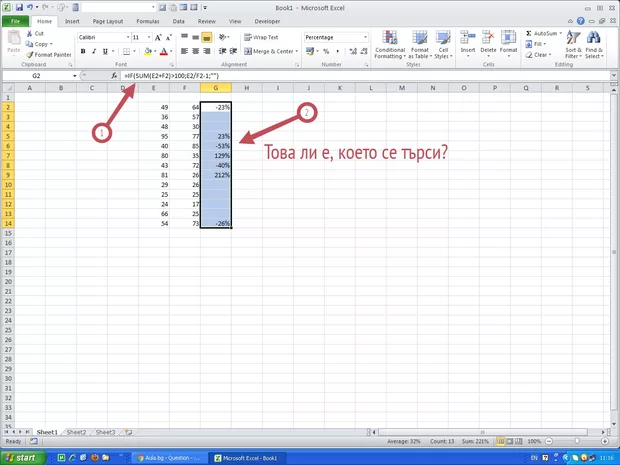Open Cell Styles gallery
This screenshot has height=465, width=620.
(x=443, y=45)
